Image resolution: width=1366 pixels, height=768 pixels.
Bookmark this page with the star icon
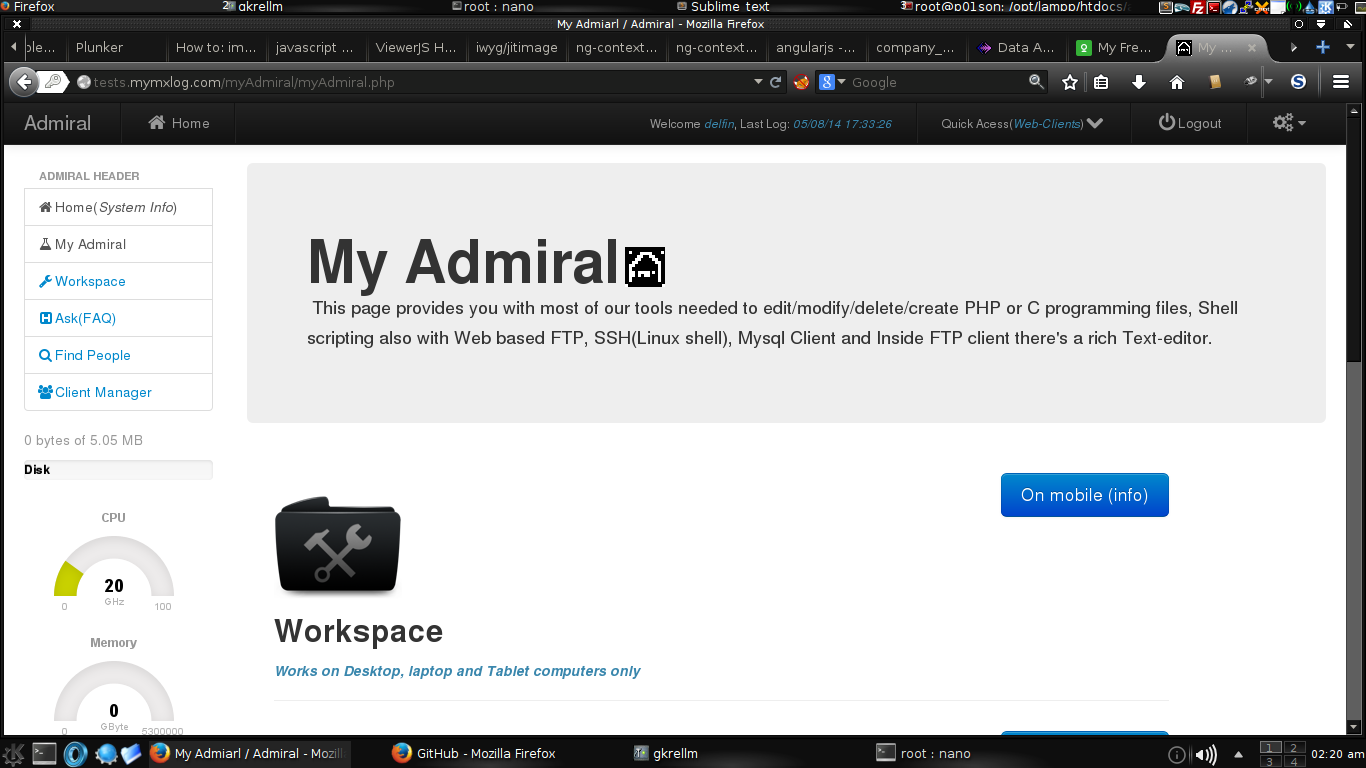coord(1070,82)
